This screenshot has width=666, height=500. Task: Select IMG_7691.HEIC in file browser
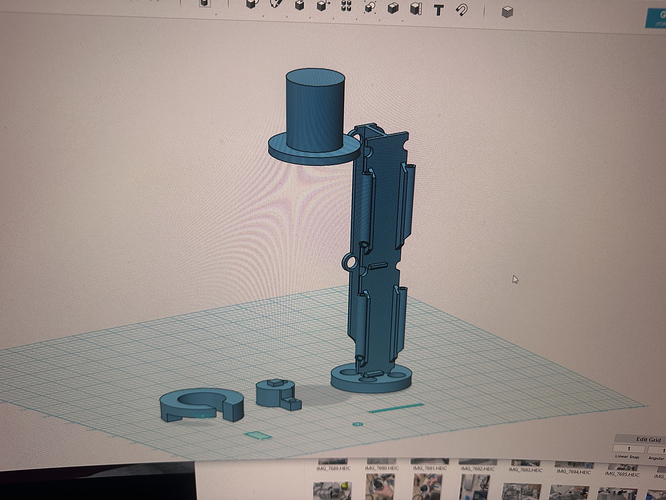pos(430,468)
